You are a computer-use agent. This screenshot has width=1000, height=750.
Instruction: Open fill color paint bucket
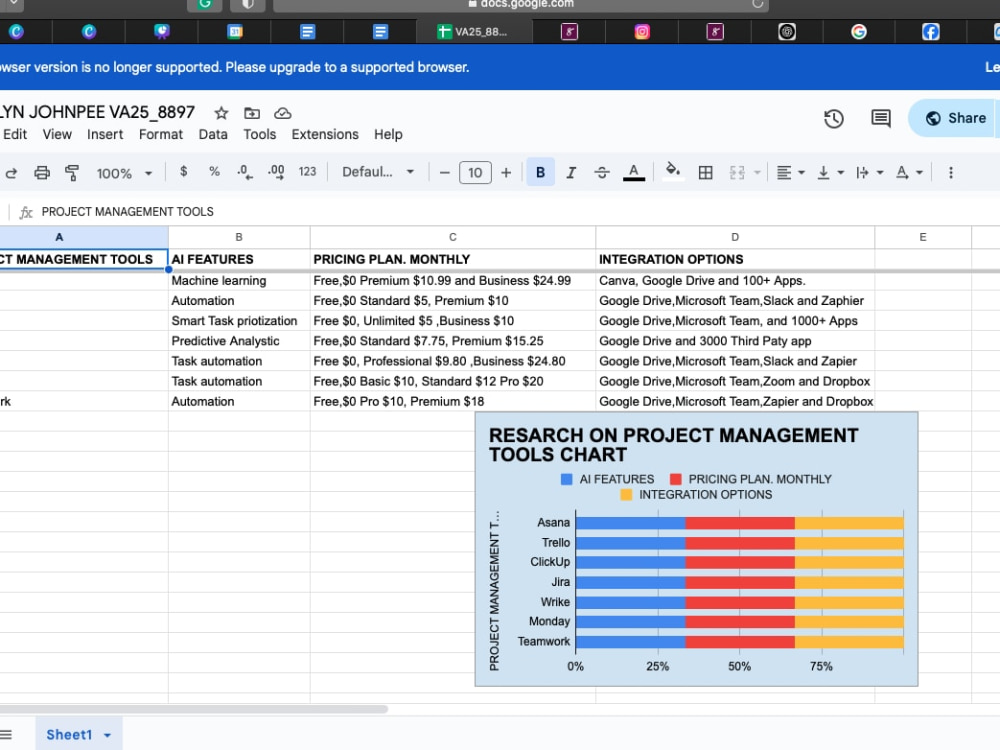pos(672,172)
